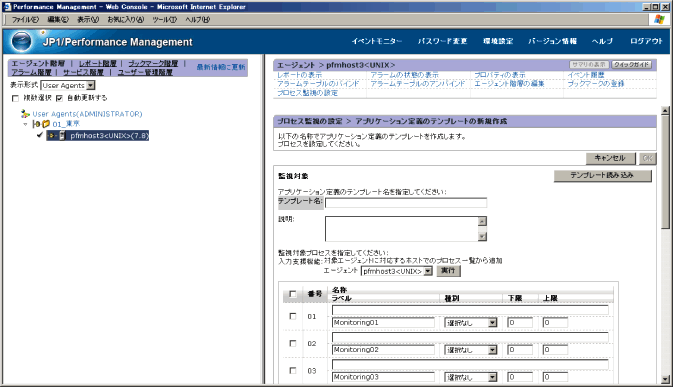Image resolution: width=673 pixels, height=387 pixels.
Task: Click the 説明 text area
Action: (401, 229)
